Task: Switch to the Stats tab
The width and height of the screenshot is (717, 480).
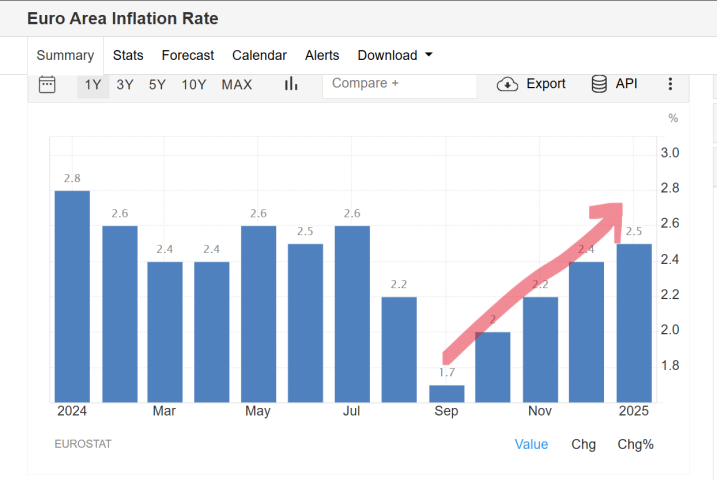Action: (128, 55)
